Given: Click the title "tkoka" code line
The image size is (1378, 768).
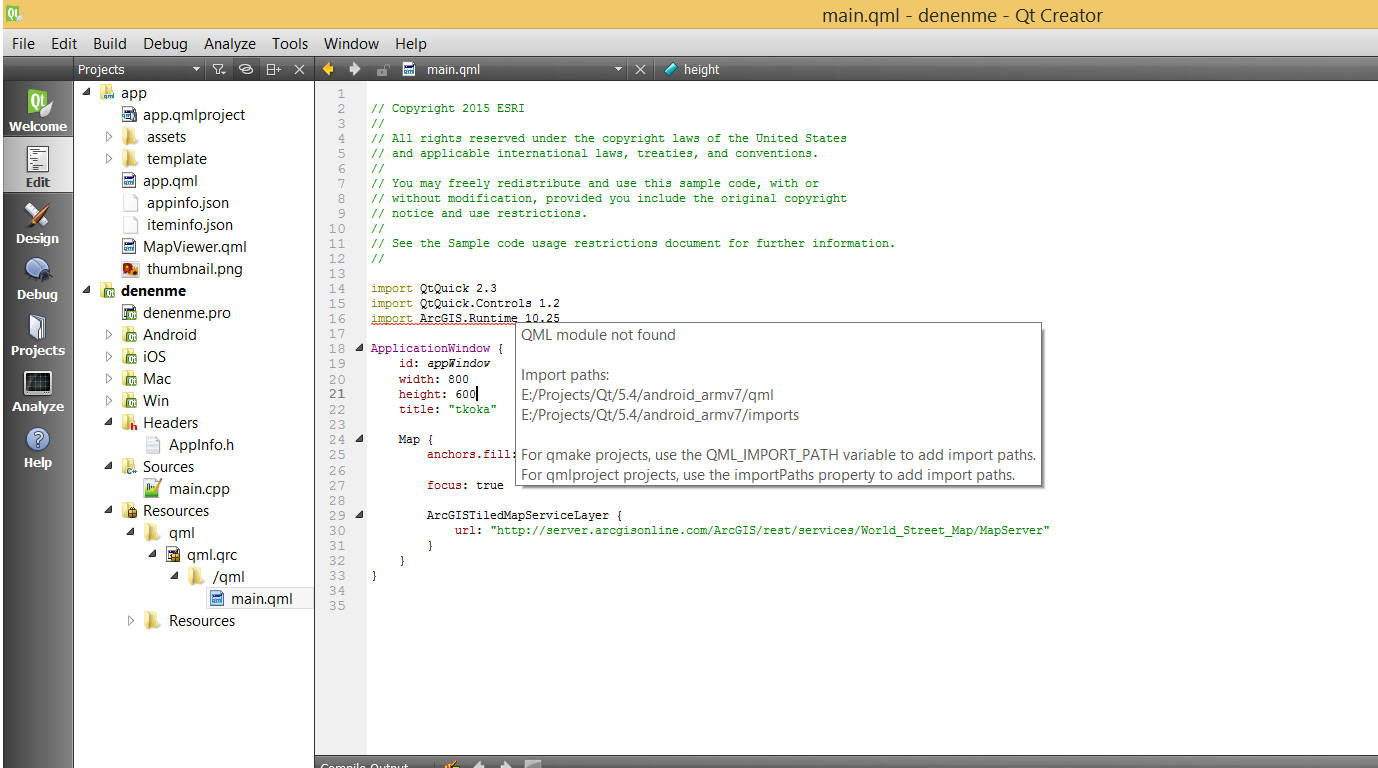Looking at the screenshot, I should (x=447, y=409).
